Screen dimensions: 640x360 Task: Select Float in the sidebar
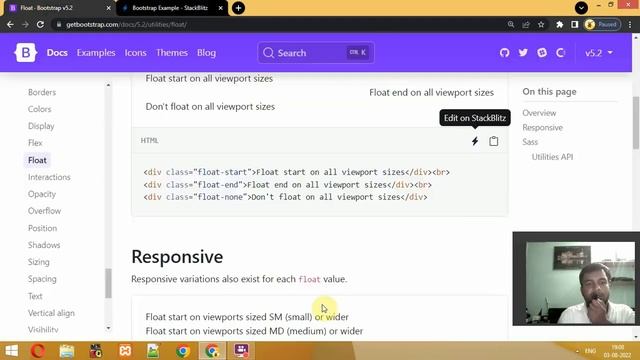(x=37, y=160)
